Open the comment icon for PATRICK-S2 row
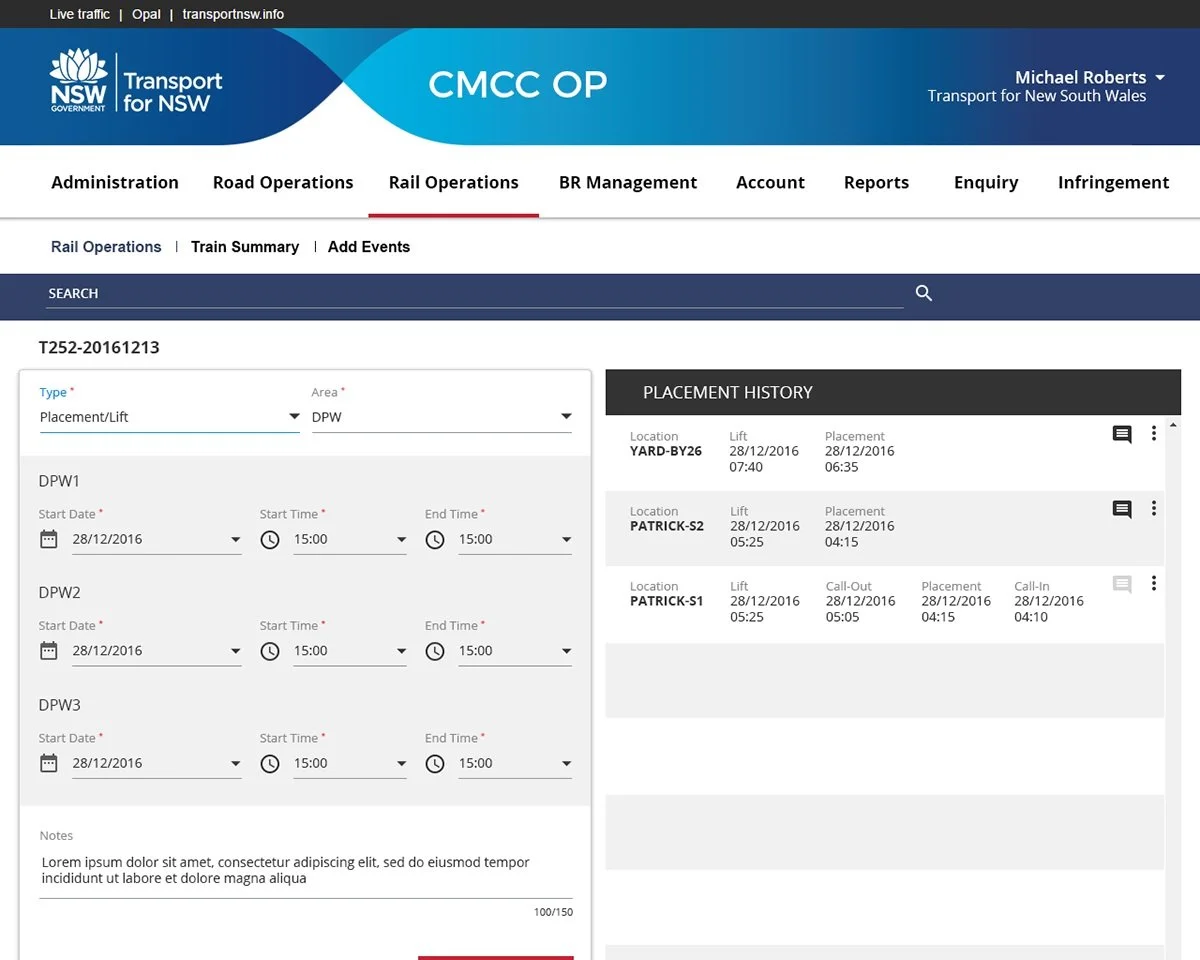This screenshot has height=960, width=1200. 1122,509
